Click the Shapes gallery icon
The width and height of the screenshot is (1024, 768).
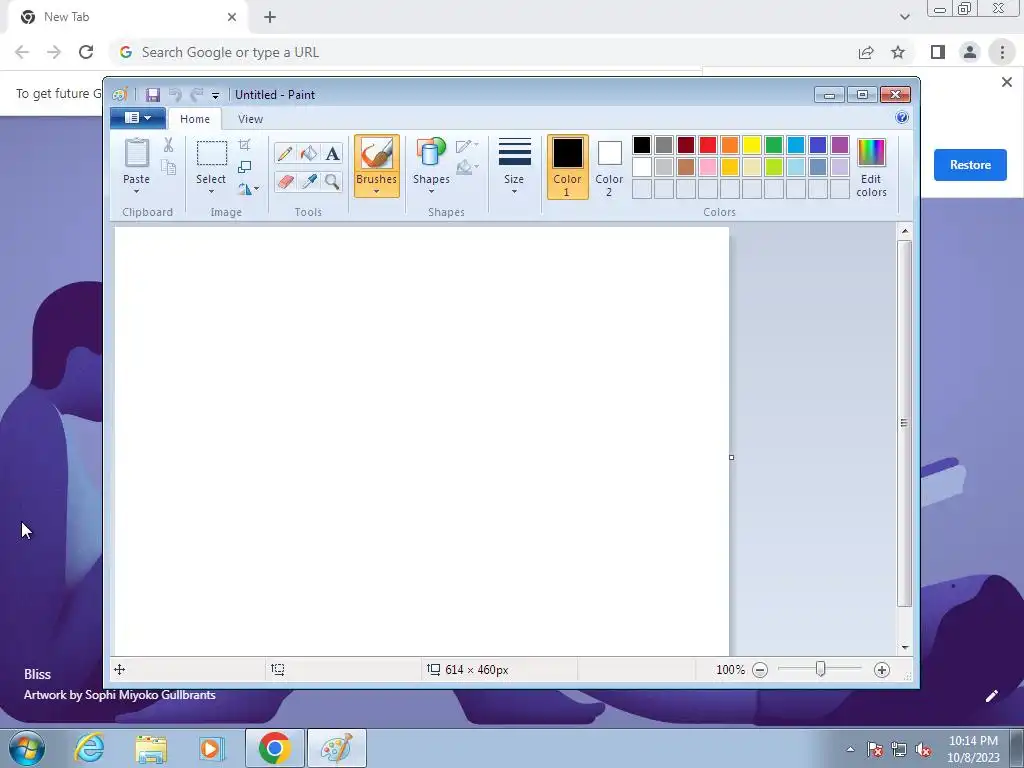click(x=431, y=153)
